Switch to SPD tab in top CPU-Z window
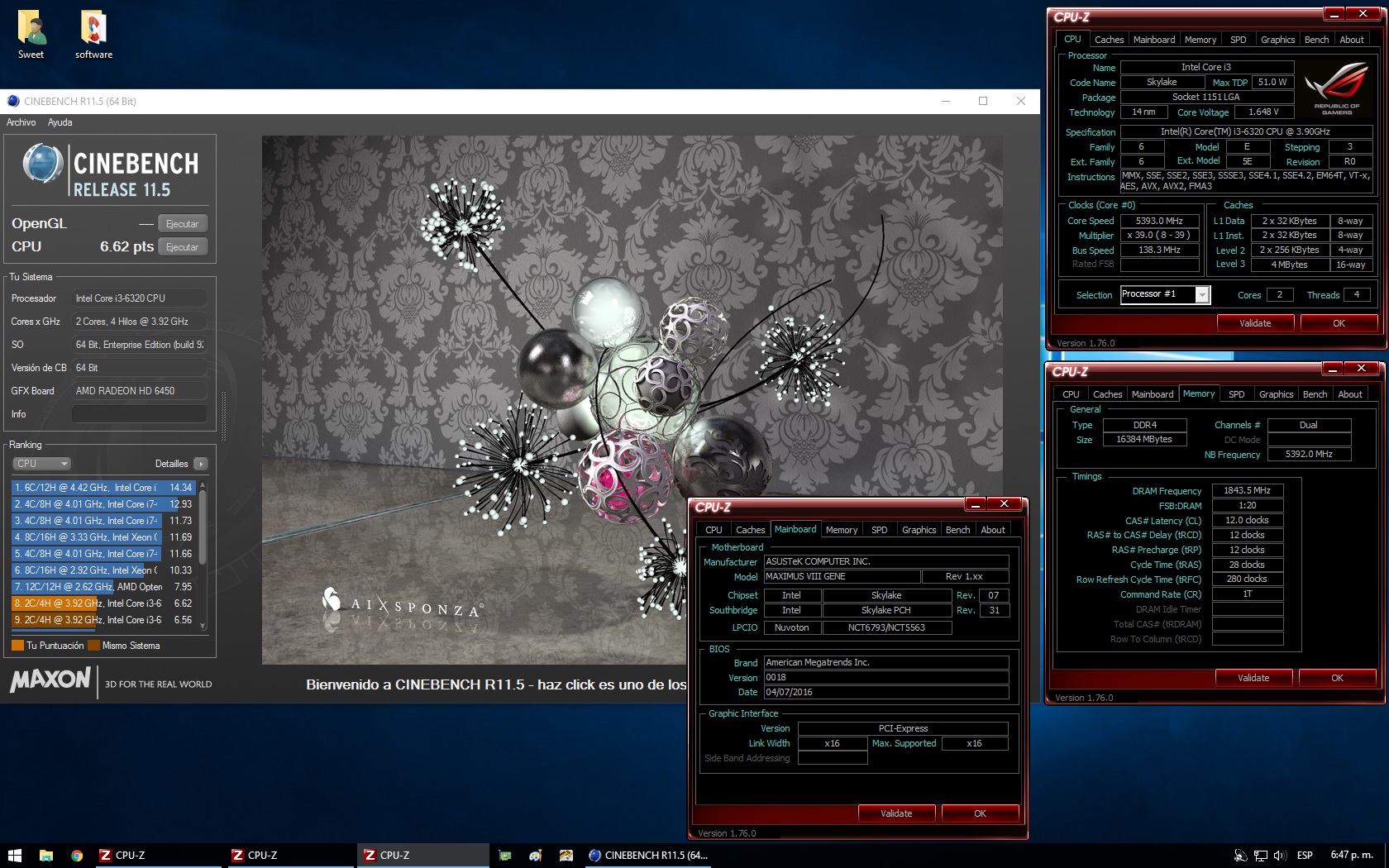Screen dimensions: 1389x868 1238,40
